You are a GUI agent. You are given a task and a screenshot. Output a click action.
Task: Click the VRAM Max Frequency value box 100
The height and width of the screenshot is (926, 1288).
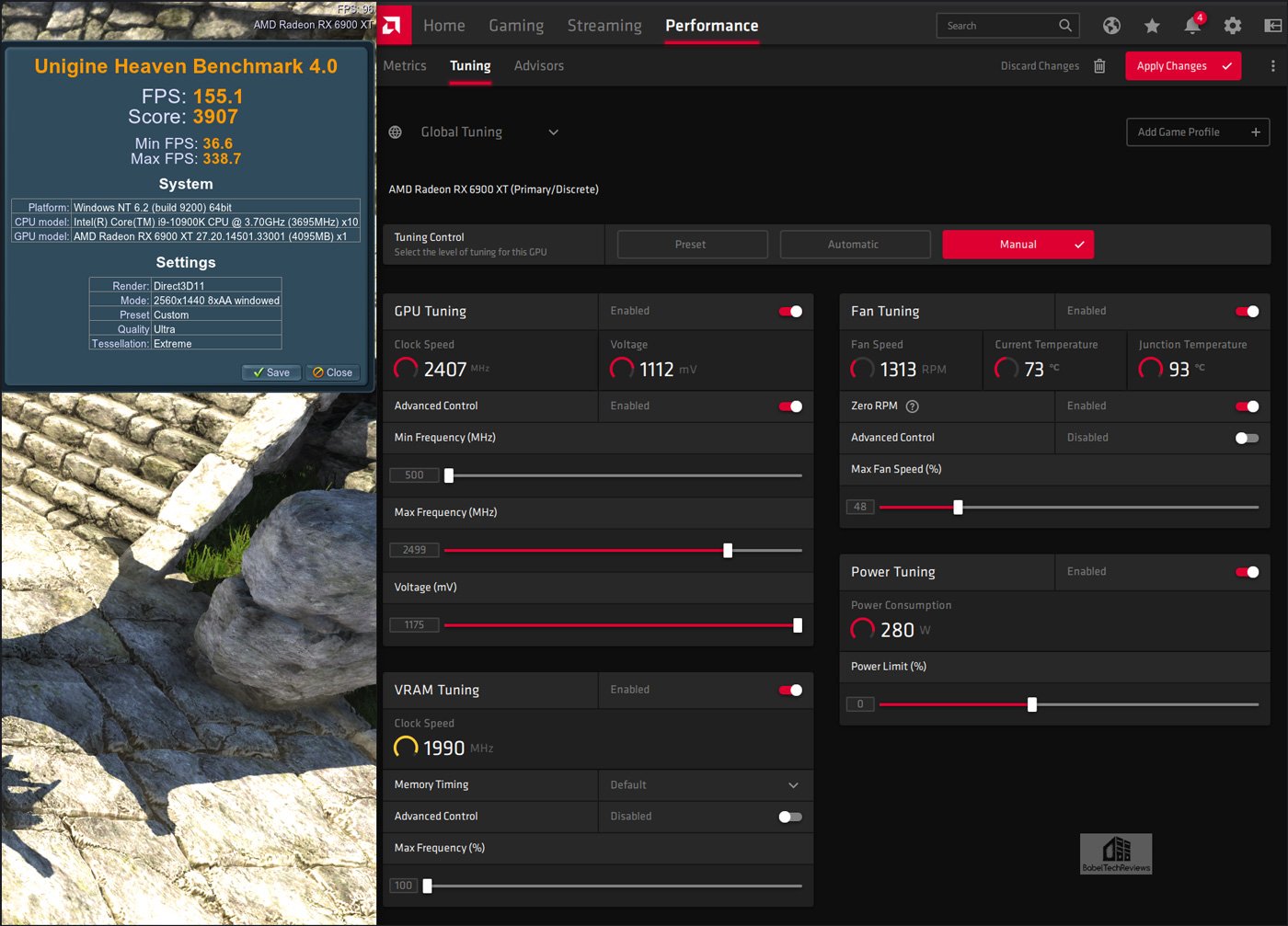click(x=403, y=886)
